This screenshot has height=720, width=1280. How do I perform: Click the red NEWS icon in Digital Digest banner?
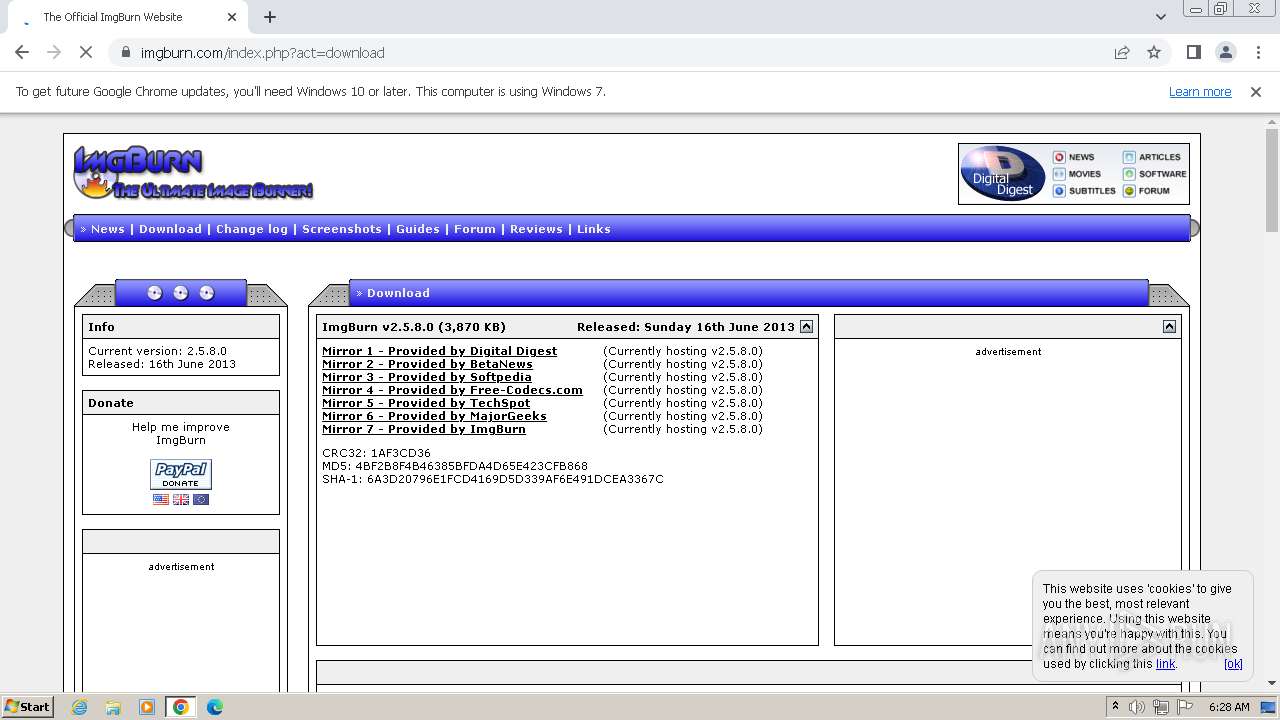coord(1059,157)
